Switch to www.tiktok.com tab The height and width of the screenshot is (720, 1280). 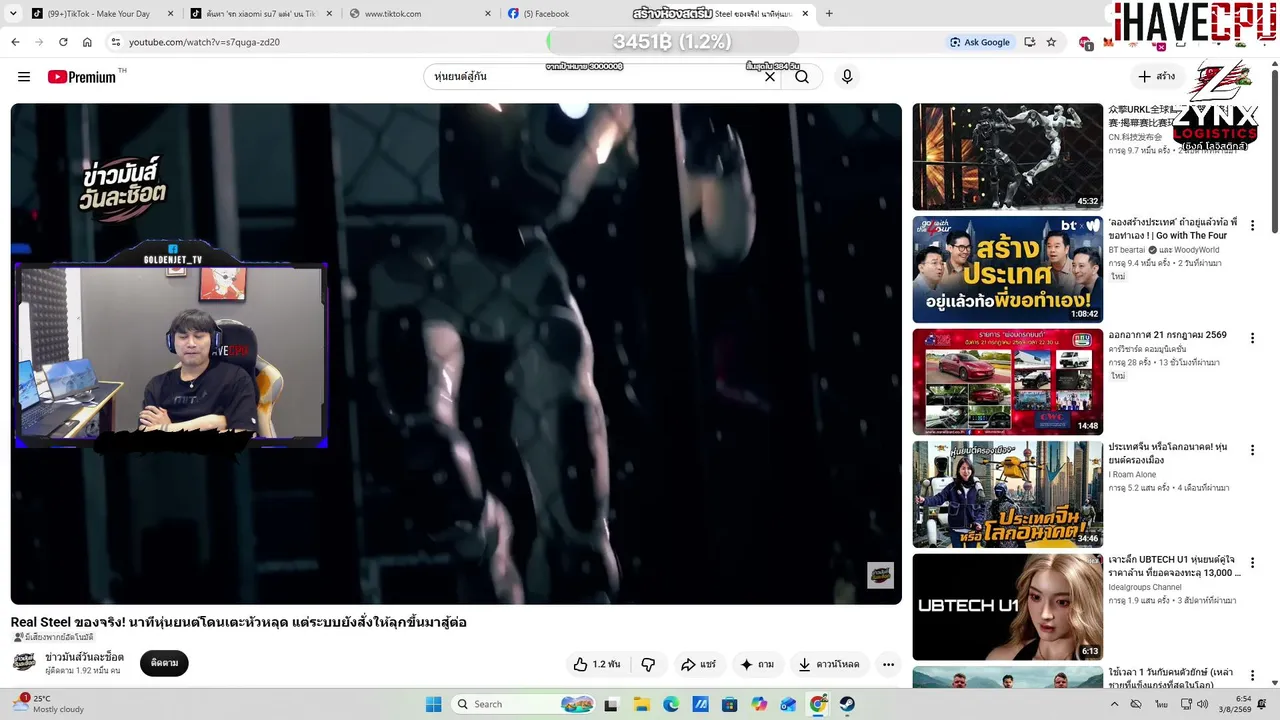418,14
